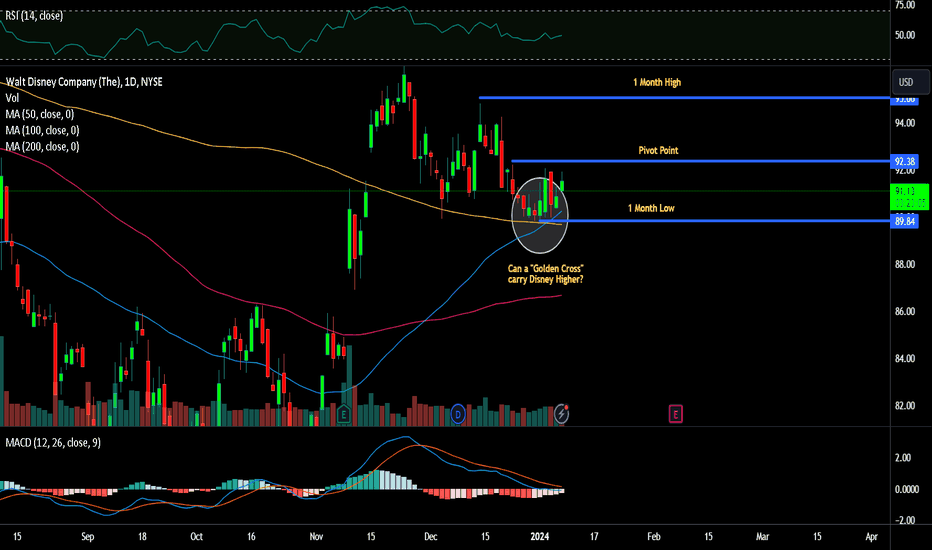
Task: Click the lightning bolt news marker in January
Action: [x=562, y=413]
